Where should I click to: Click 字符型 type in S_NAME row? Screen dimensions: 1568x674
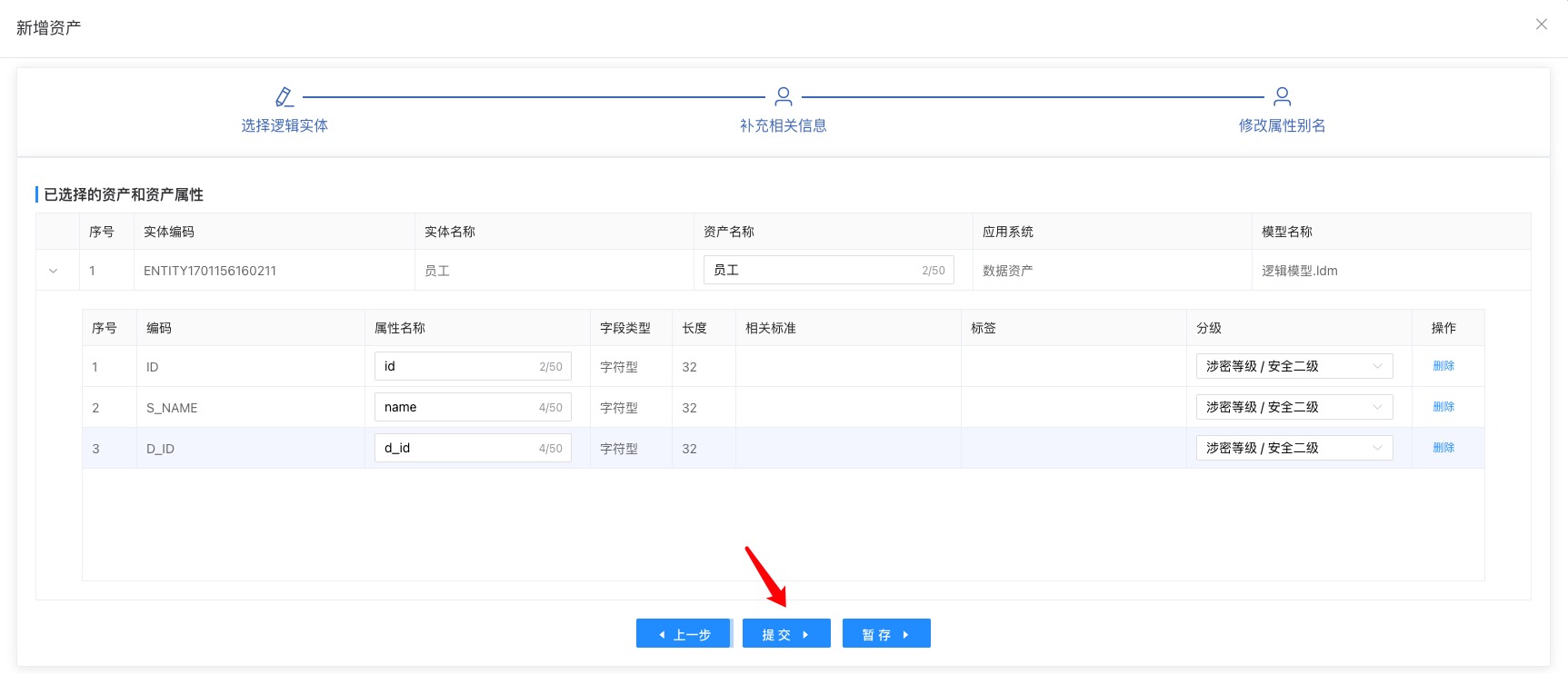(x=619, y=408)
